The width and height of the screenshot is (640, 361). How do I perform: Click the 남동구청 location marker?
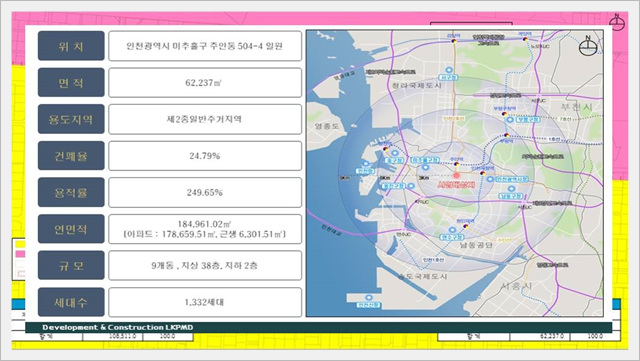511,189
